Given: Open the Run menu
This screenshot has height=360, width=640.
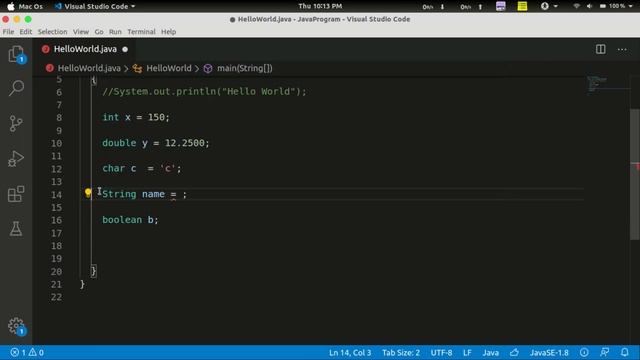Looking at the screenshot, I should click(x=115, y=31).
